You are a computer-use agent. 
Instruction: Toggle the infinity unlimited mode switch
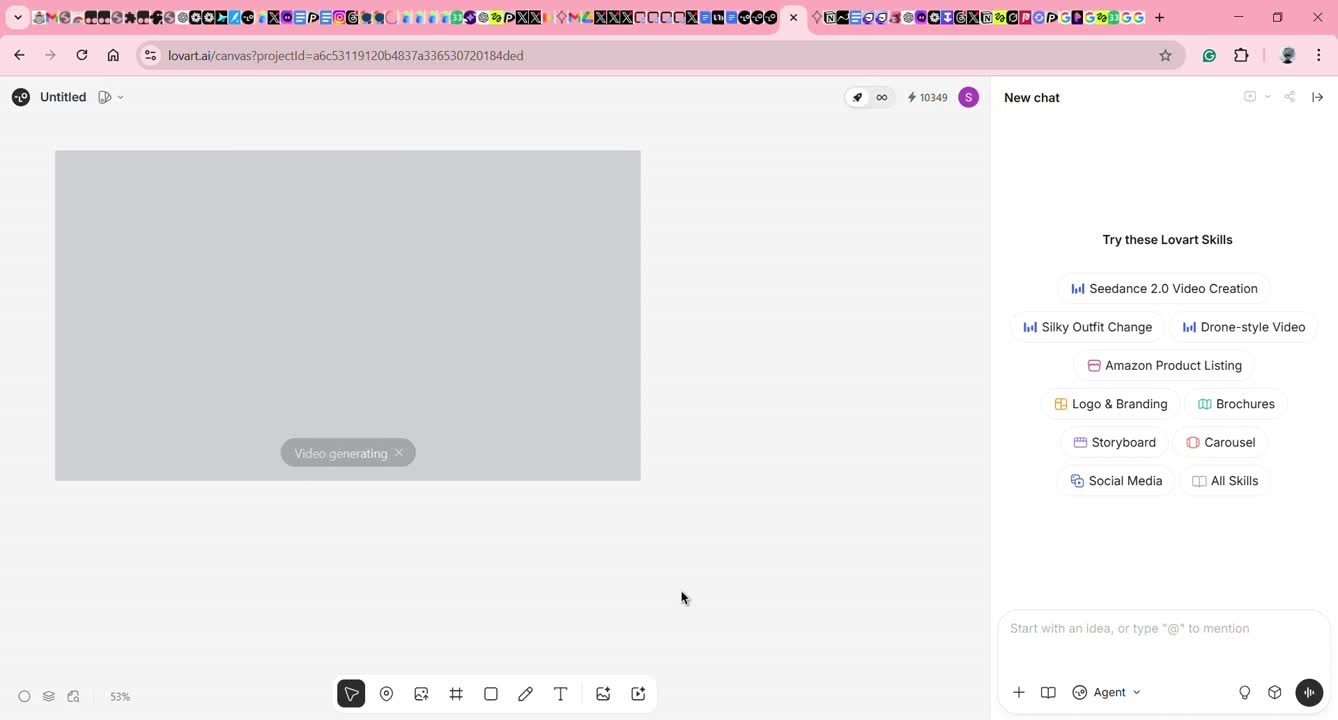(x=881, y=97)
